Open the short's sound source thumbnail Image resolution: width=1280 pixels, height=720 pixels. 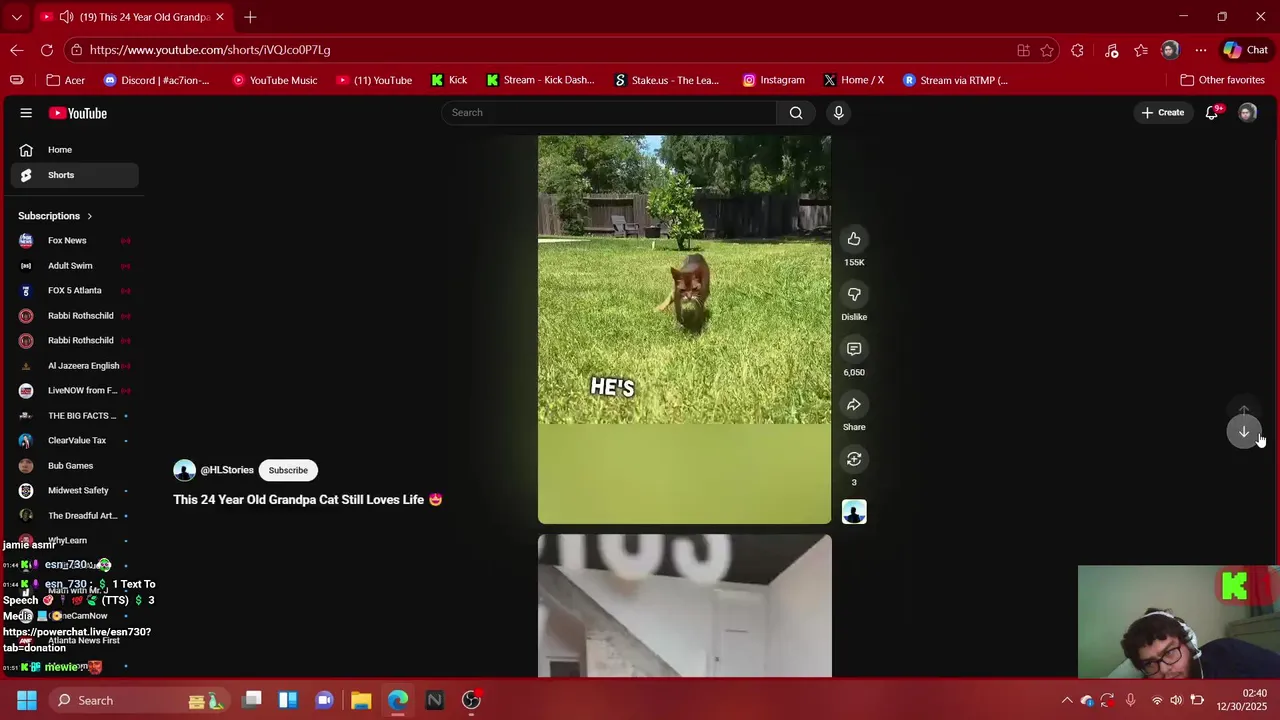[854, 512]
